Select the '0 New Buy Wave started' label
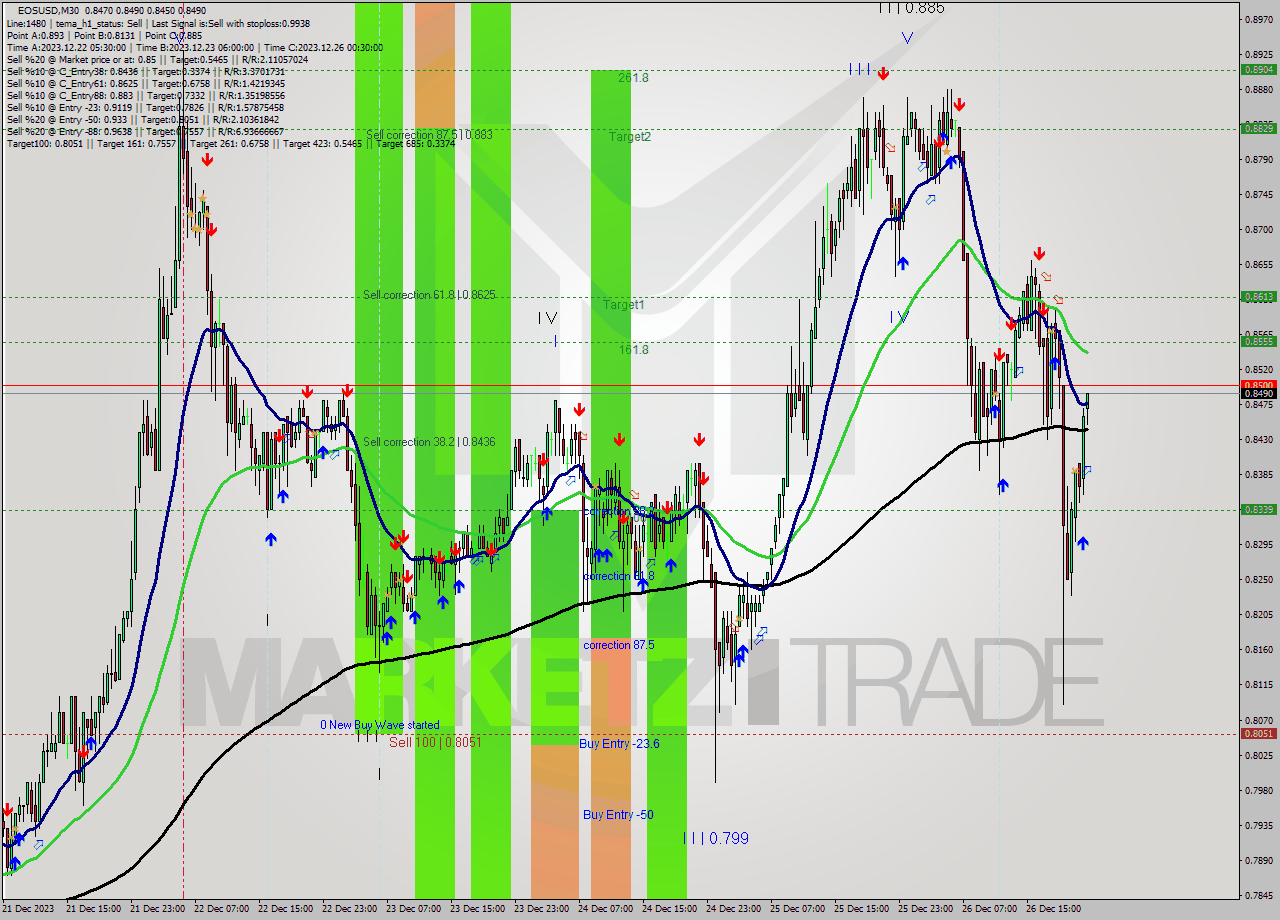The height and width of the screenshot is (920, 1280). coord(379,725)
